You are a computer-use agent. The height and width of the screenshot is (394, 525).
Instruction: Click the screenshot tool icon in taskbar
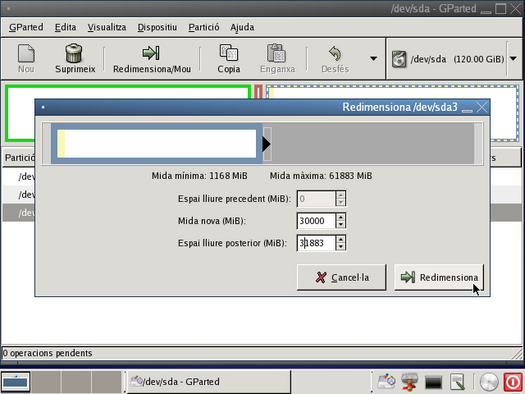[x=386, y=382]
